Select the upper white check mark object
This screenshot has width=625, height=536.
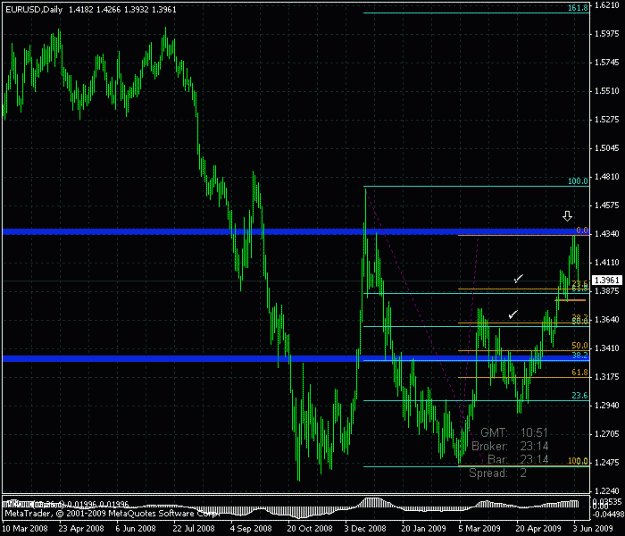[x=518, y=278]
